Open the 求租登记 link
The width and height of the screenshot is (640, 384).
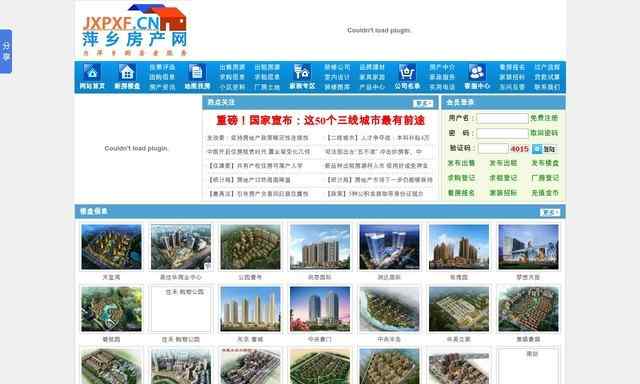click(x=503, y=178)
